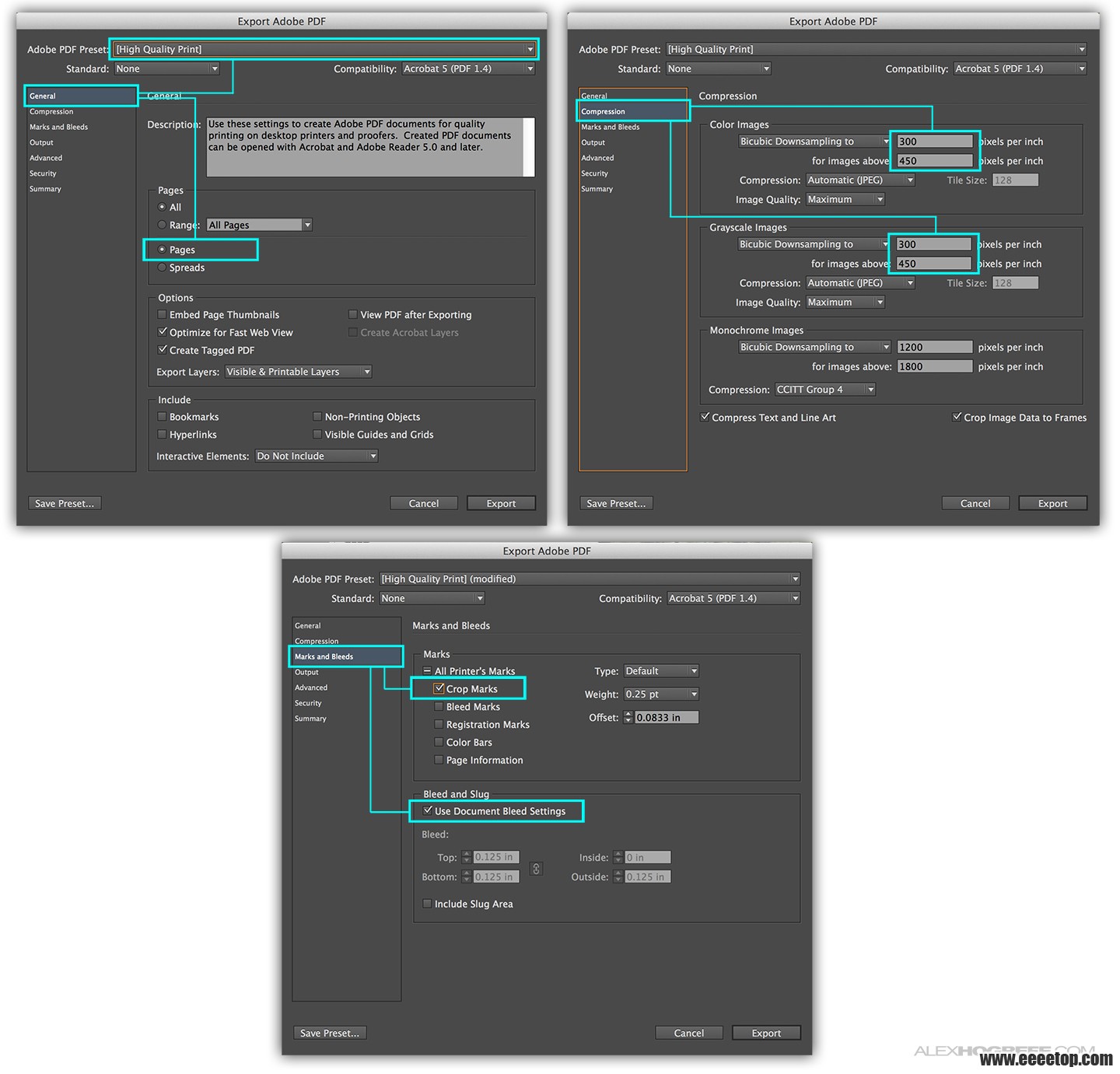Open Grayscale Images Compression dropdown

coord(860,283)
